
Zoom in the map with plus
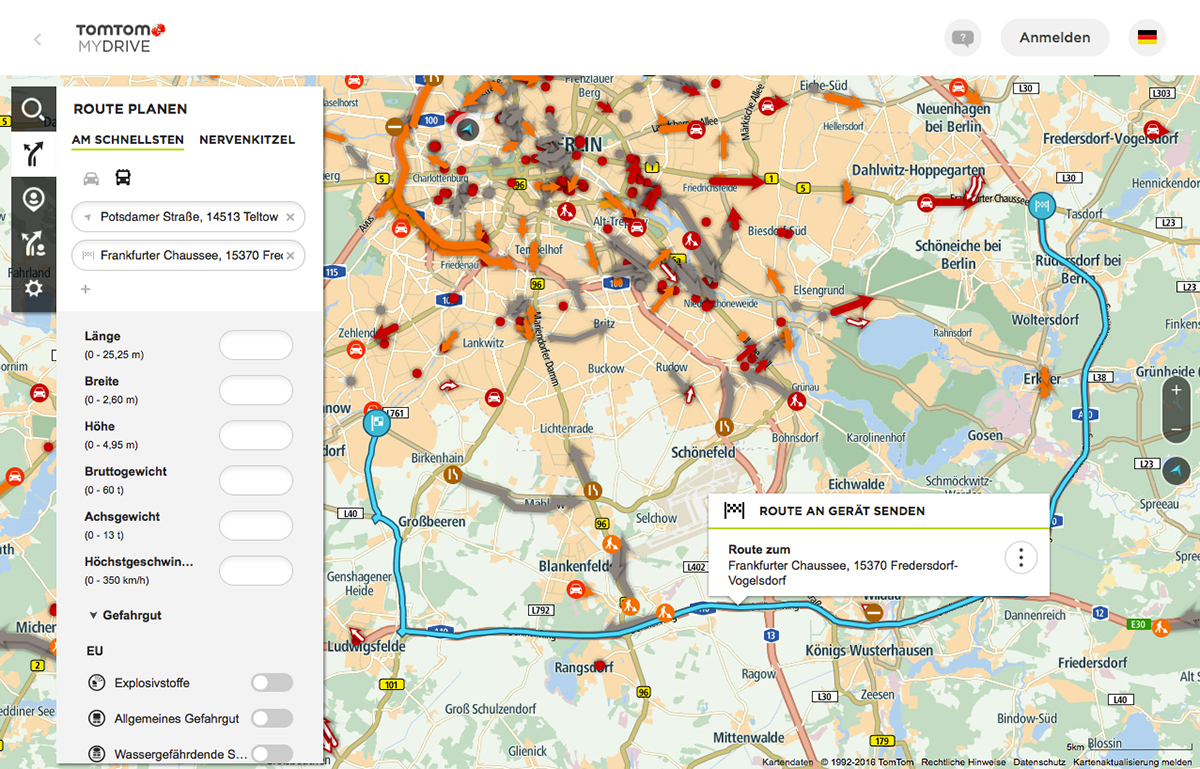coord(1176,391)
